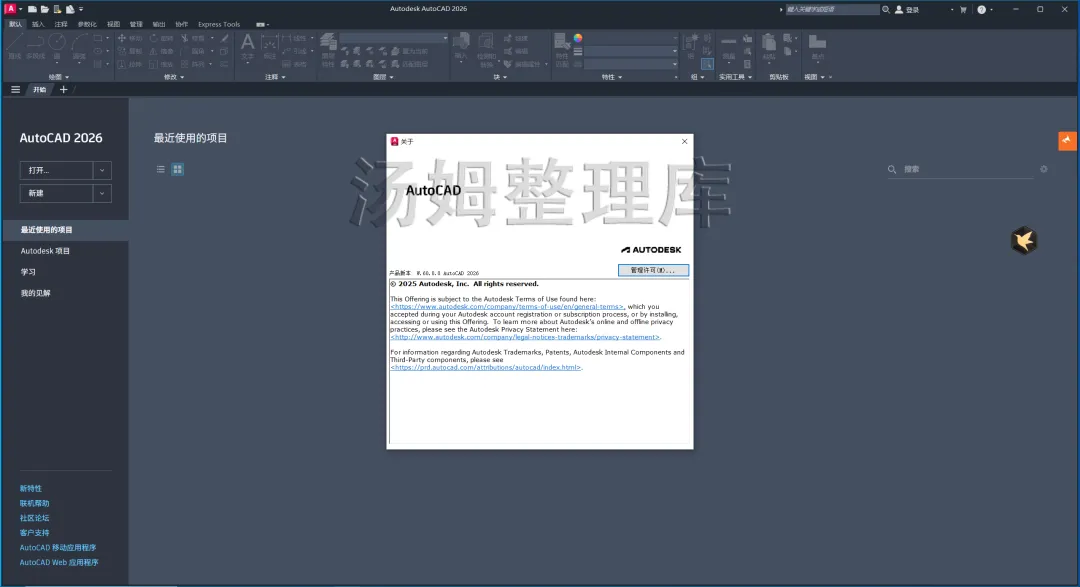Select the Polyline (多段线) tool
Viewport: 1080px width, 587px height.
[35, 47]
